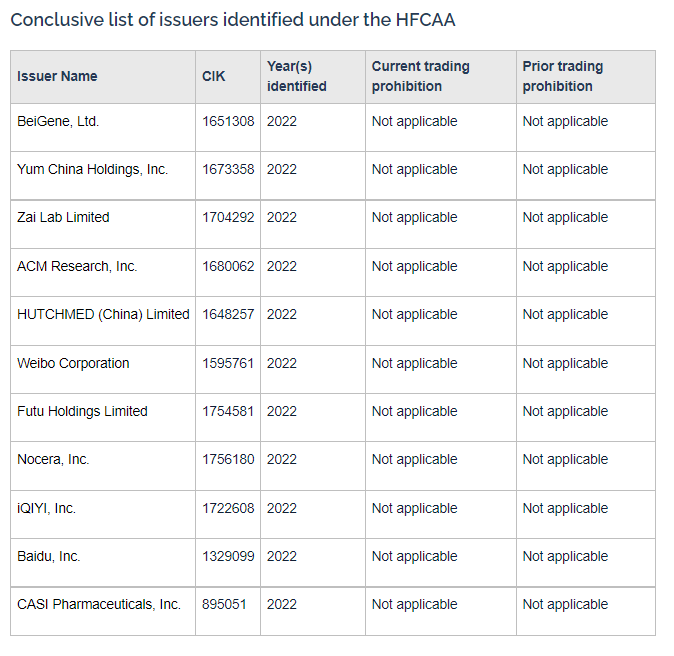Click the page heading about HFCAA issuers
The width and height of the screenshot is (674, 656).
(233, 19)
